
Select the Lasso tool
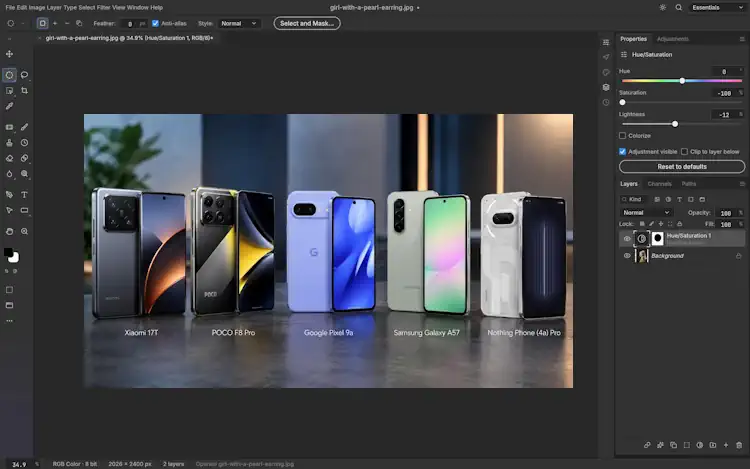(x=24, y=75)
